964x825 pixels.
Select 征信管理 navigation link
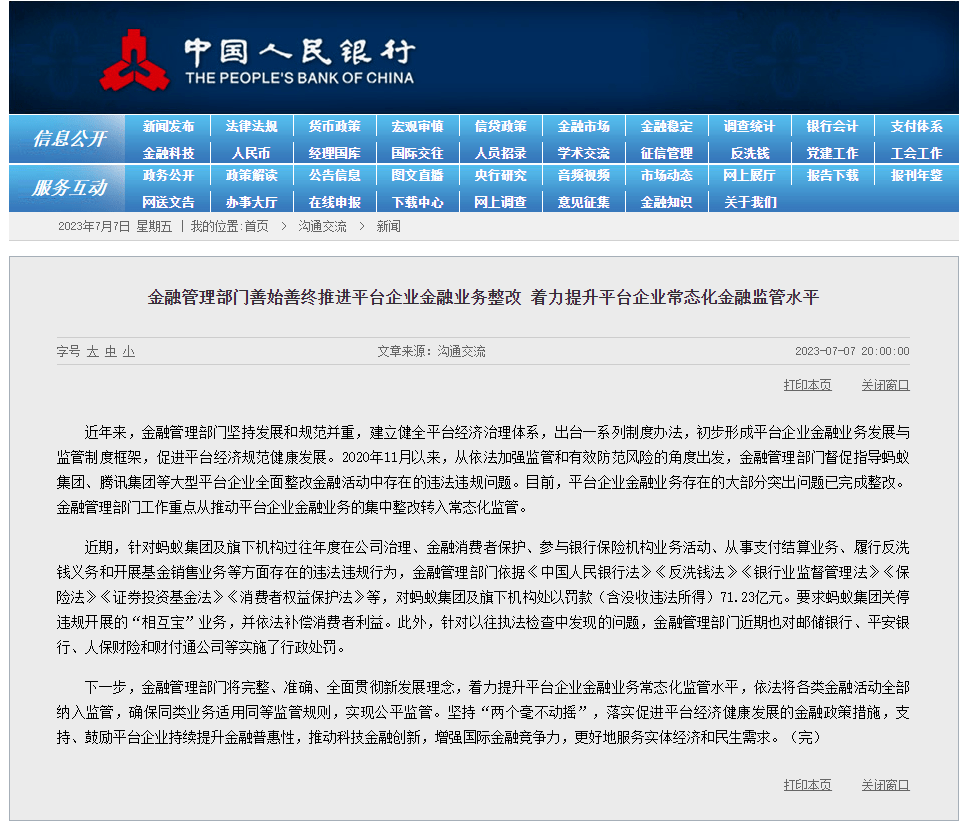[x=666, y=153]
